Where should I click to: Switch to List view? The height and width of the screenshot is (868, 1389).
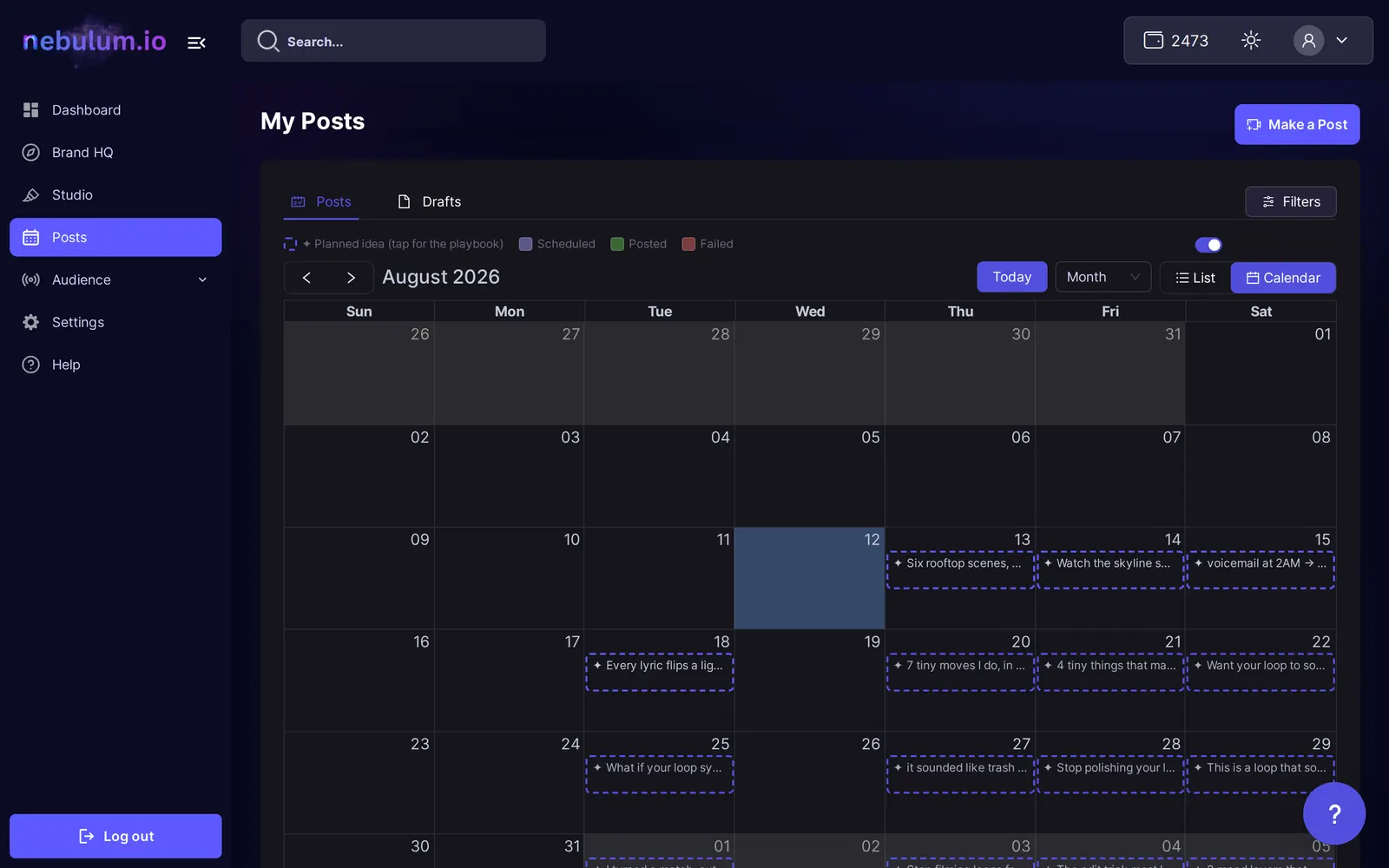click(x=1195, y=278)
